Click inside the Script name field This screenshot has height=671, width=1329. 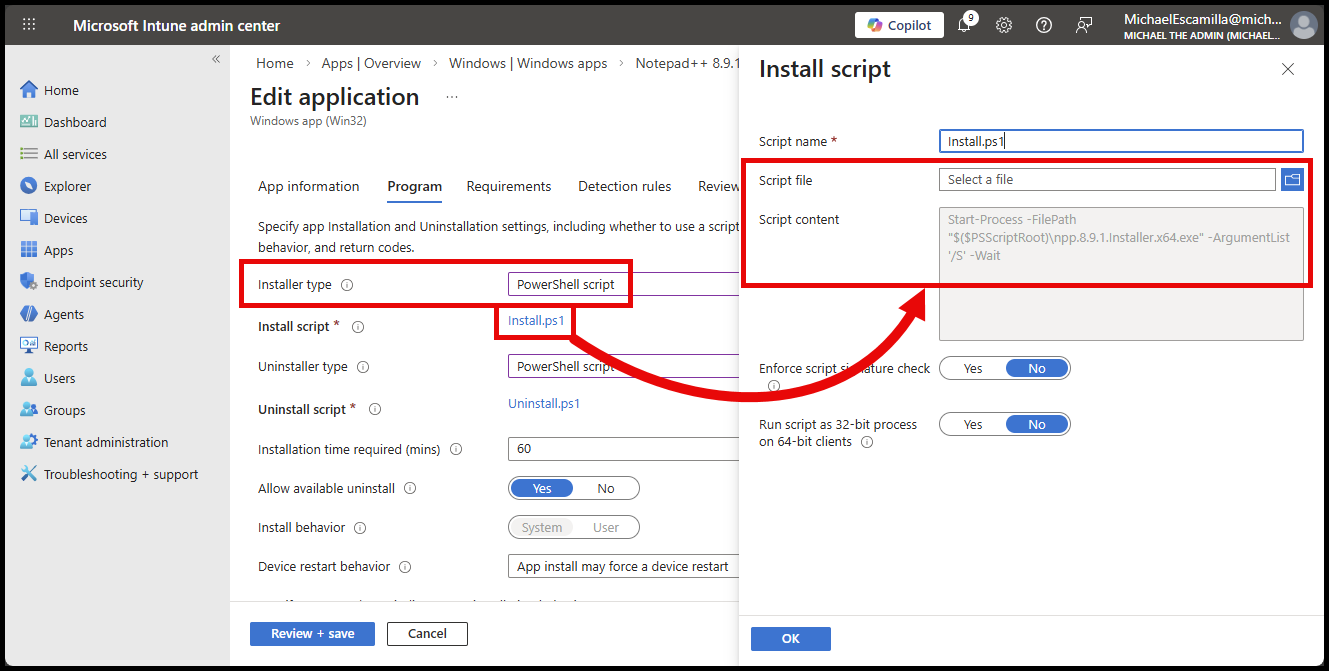[1120, 140]
